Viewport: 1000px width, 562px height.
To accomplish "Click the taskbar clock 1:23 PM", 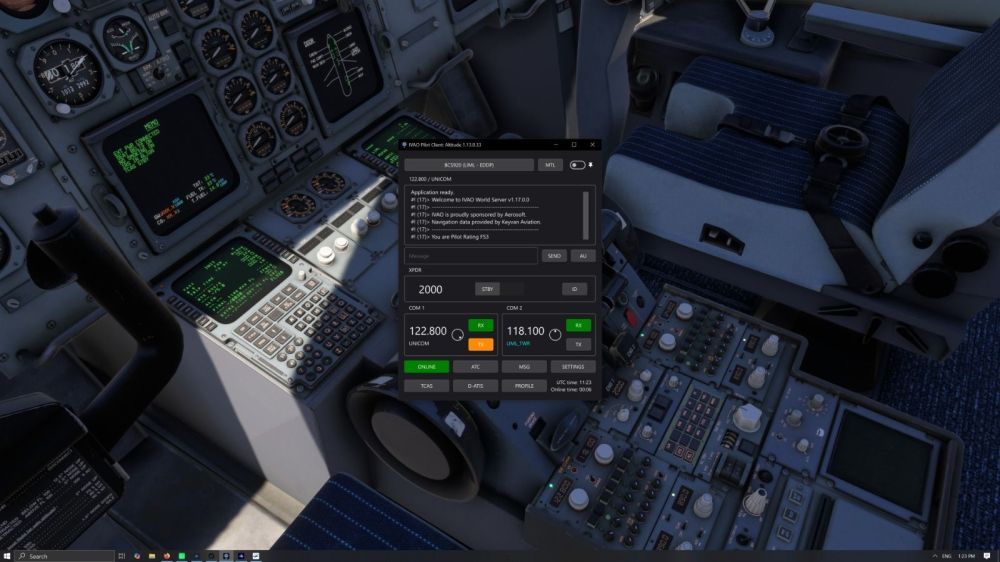I will [x=966, y=556].
